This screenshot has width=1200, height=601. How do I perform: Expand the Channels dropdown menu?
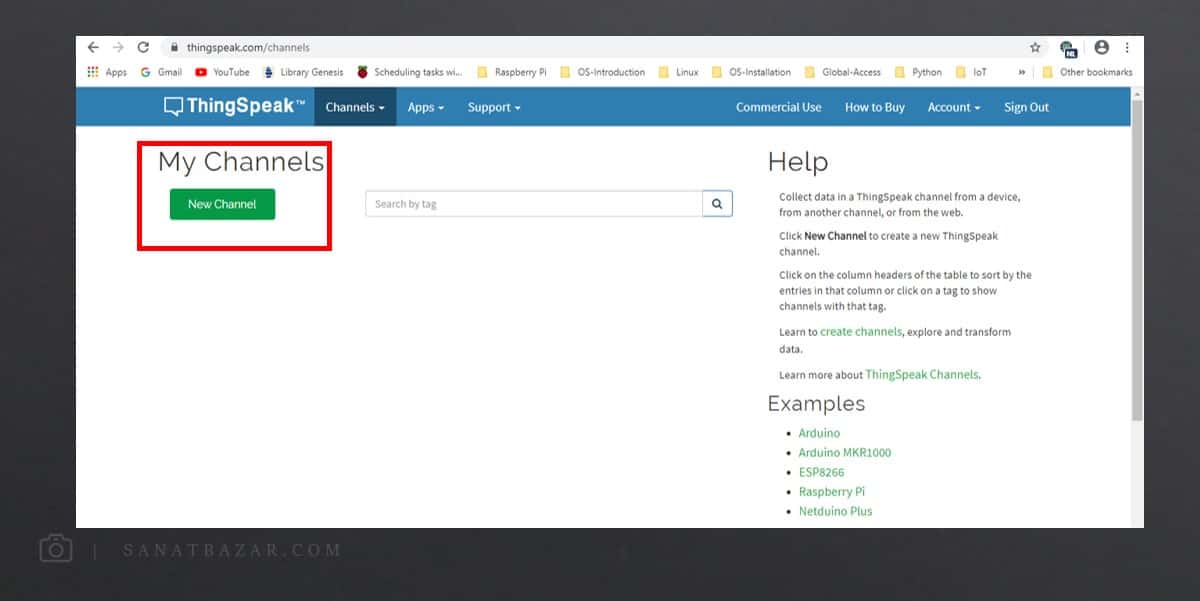[355, 107]
